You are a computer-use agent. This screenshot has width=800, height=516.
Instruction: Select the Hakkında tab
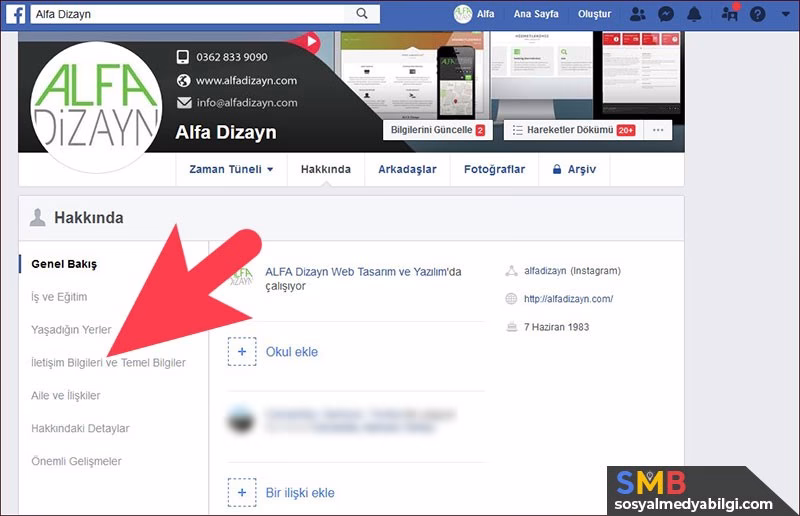coord(326,169)
